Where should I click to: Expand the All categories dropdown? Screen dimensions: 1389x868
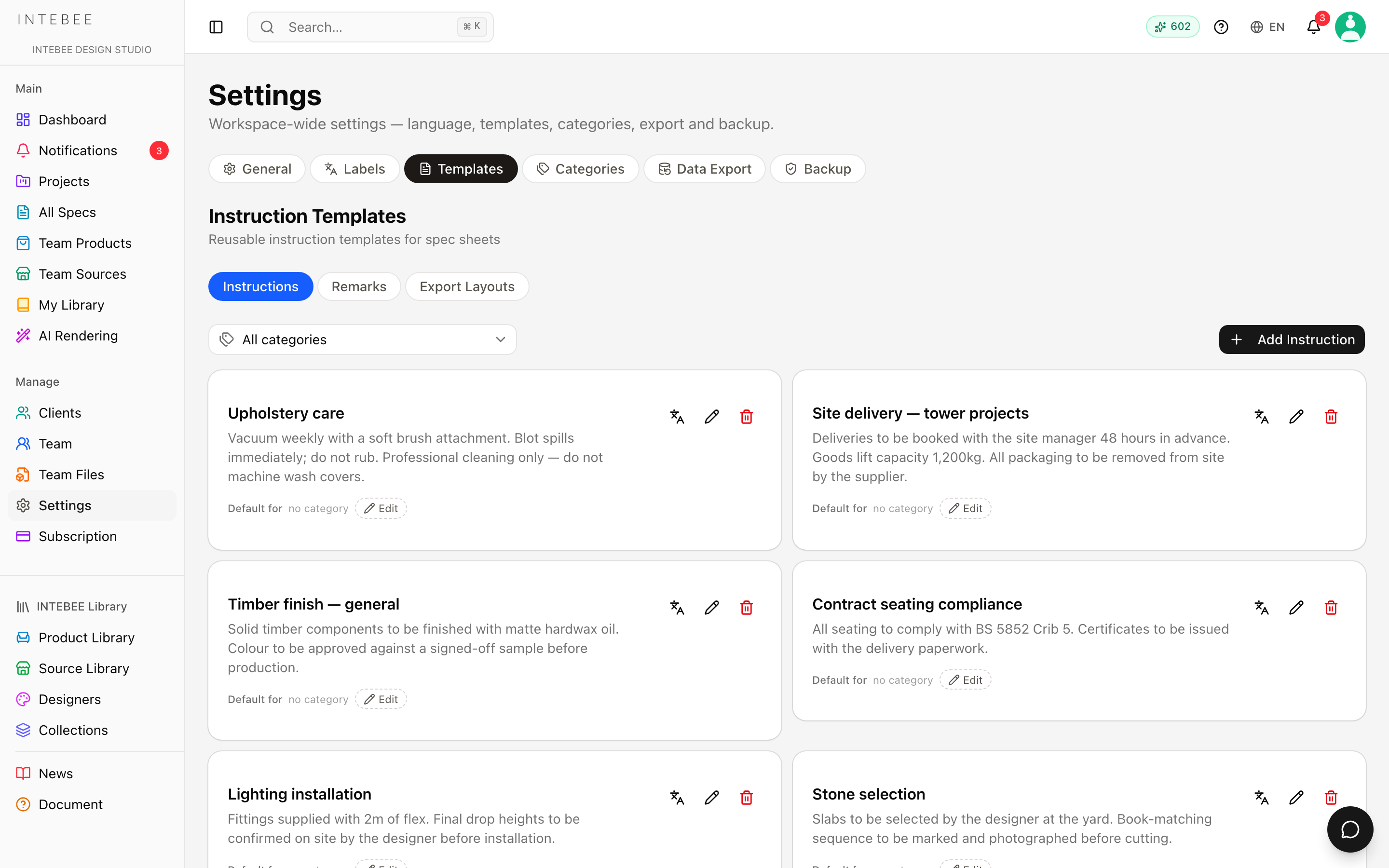362,339
